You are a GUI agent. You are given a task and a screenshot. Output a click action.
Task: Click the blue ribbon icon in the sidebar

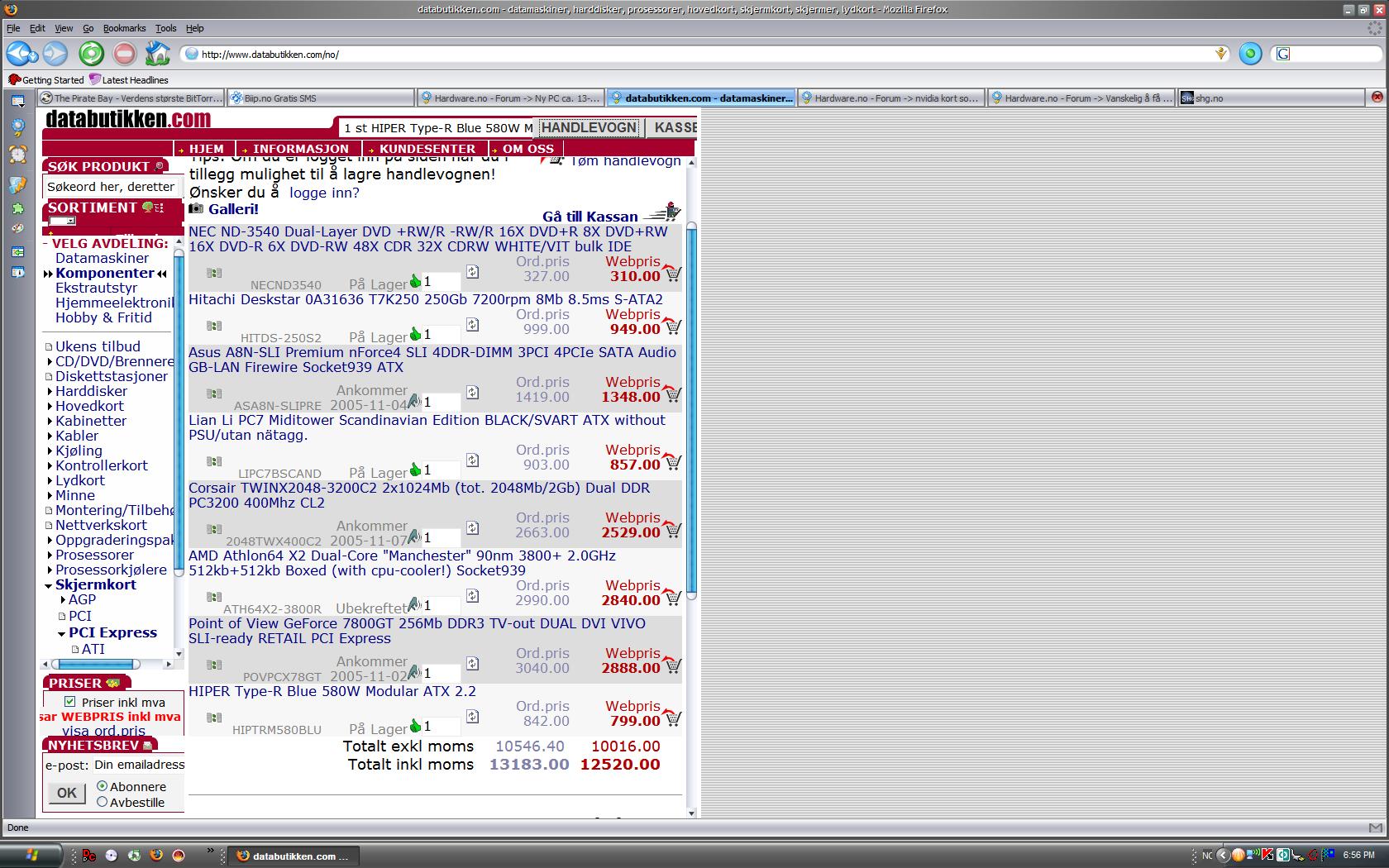(17, 127)
